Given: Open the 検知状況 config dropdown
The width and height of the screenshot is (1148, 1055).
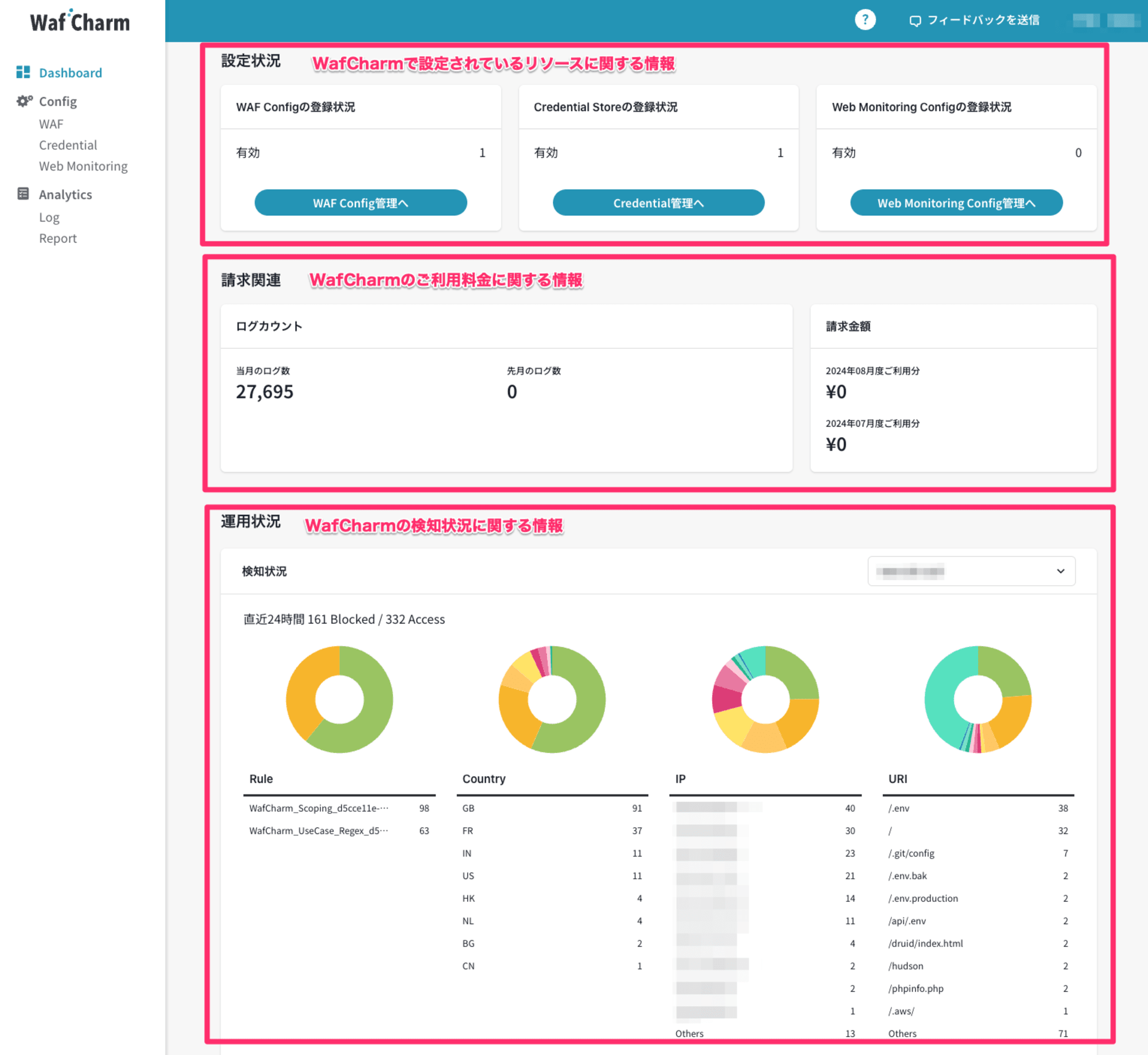Looking at the screenshot, I should (x=971, y=571).
